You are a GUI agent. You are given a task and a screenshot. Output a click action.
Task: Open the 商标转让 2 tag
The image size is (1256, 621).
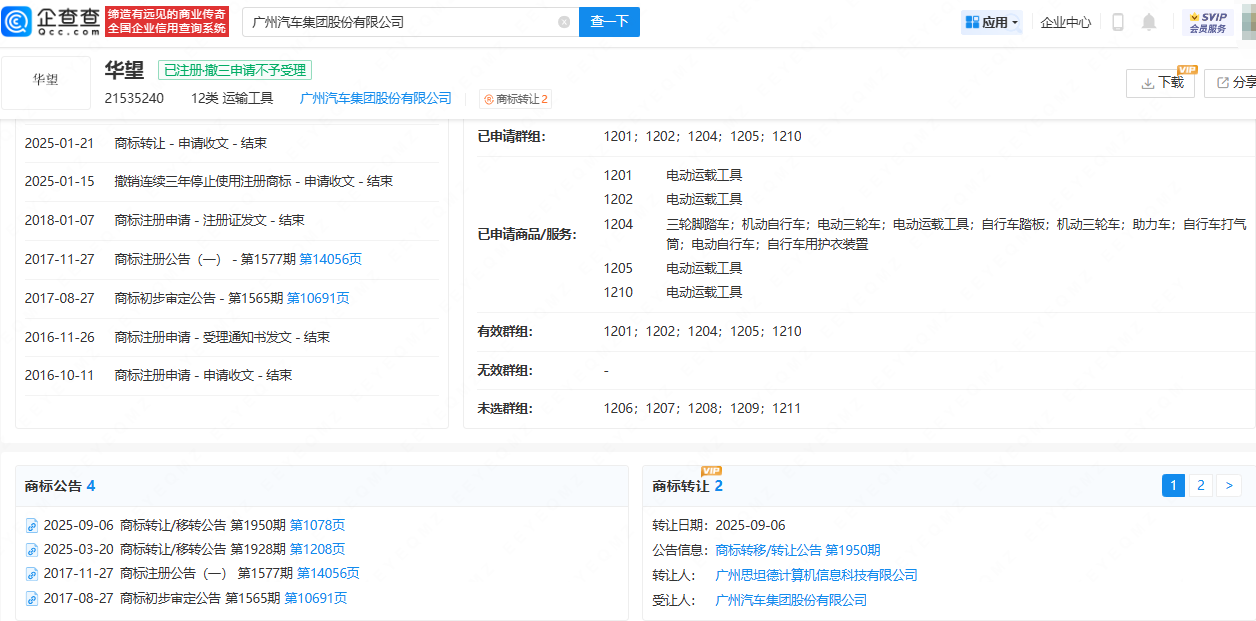515,99
